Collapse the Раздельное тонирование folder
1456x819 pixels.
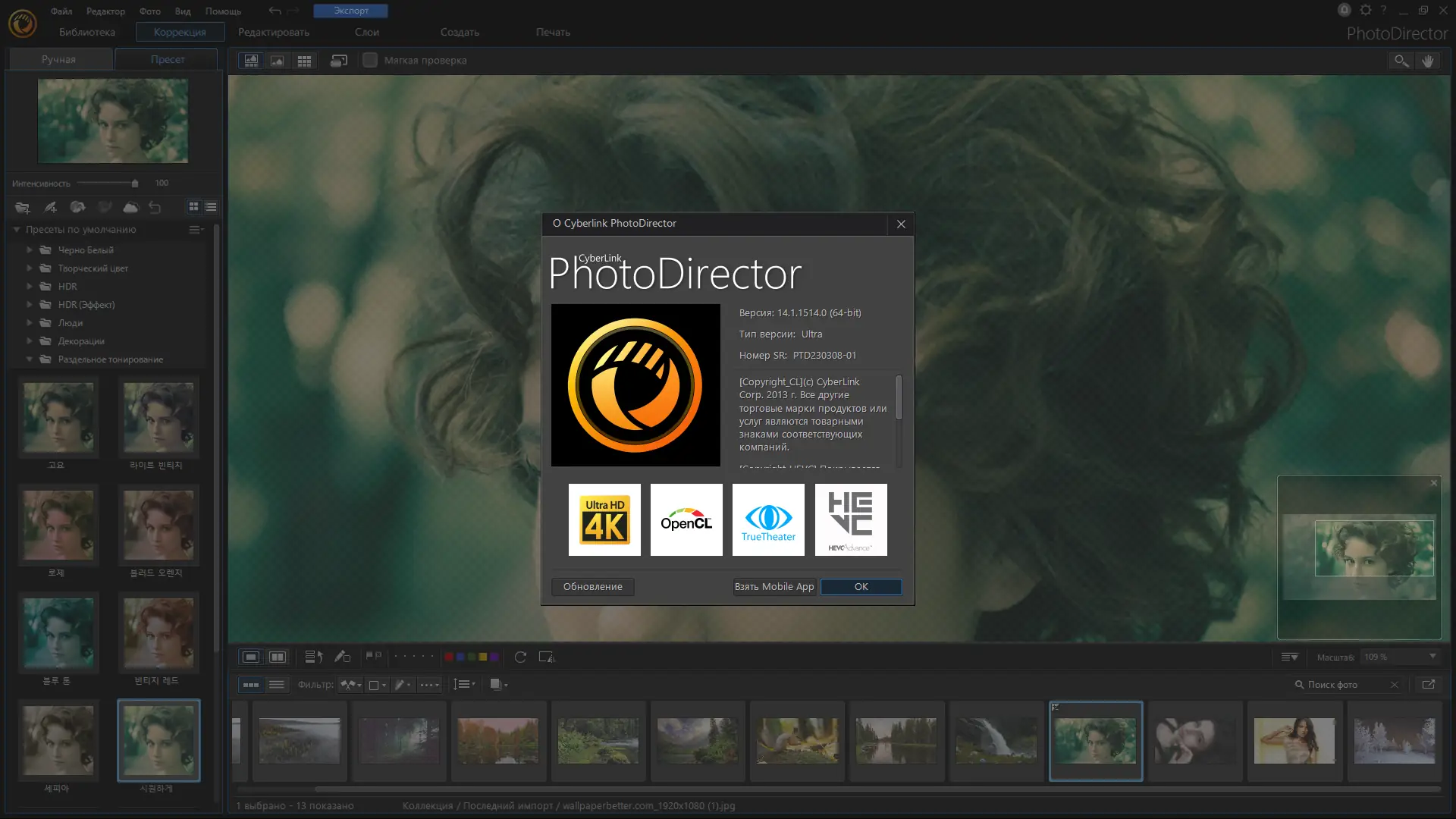tap(30, 359)
